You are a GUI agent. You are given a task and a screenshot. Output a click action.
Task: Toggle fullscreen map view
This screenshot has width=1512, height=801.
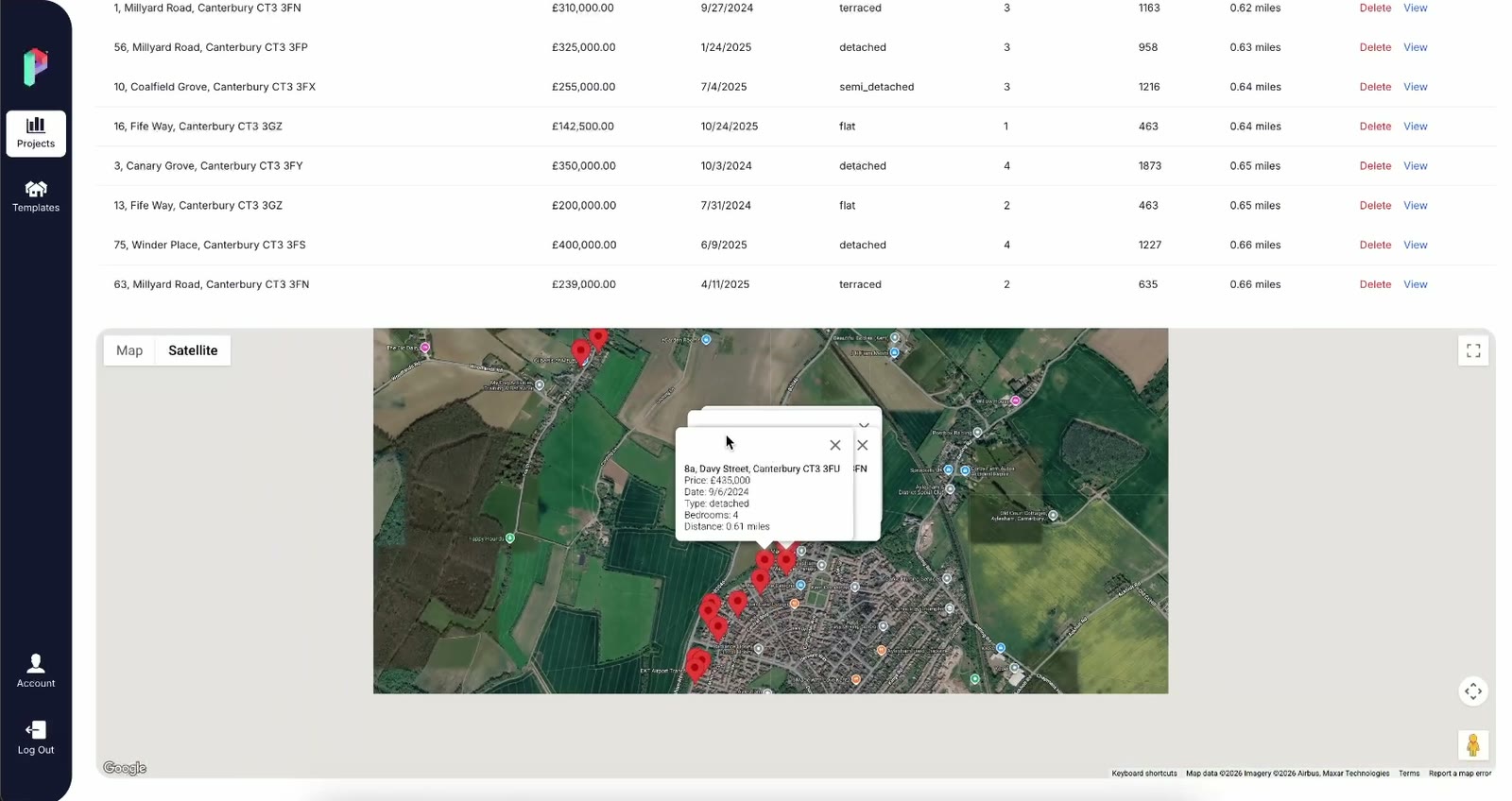coord(1473,350)
